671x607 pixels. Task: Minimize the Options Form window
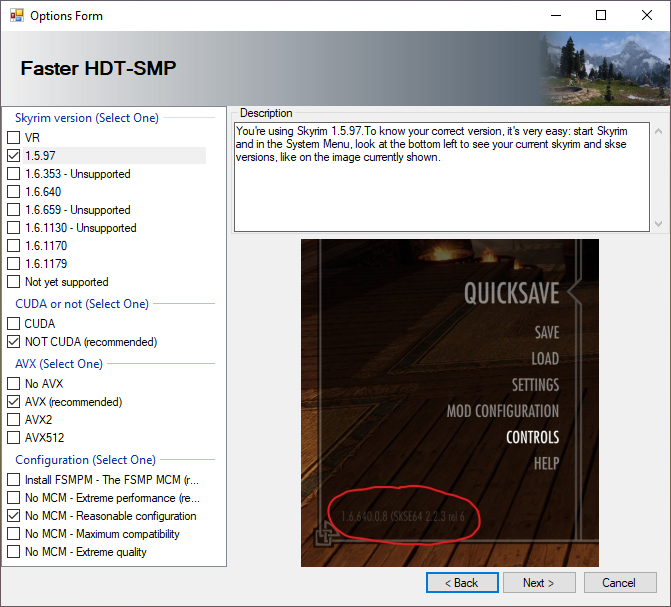tap(556, 15)
